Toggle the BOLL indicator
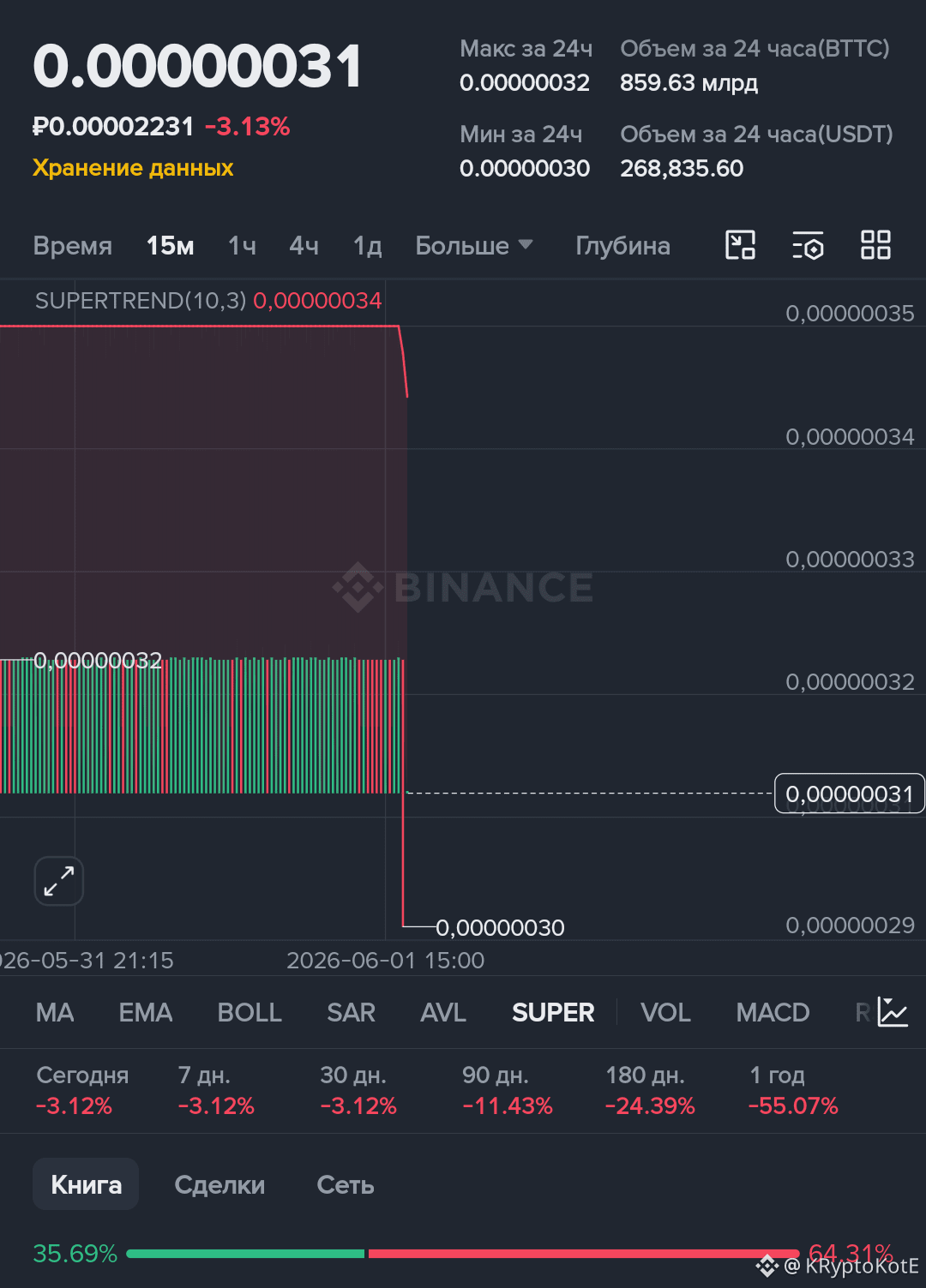926x1288 pixels. click(250, 1013)
